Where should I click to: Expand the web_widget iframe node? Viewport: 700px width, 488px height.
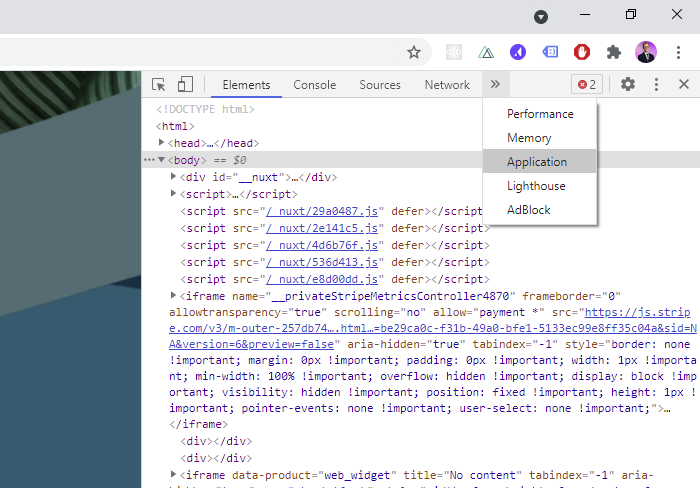pos(173,474)
